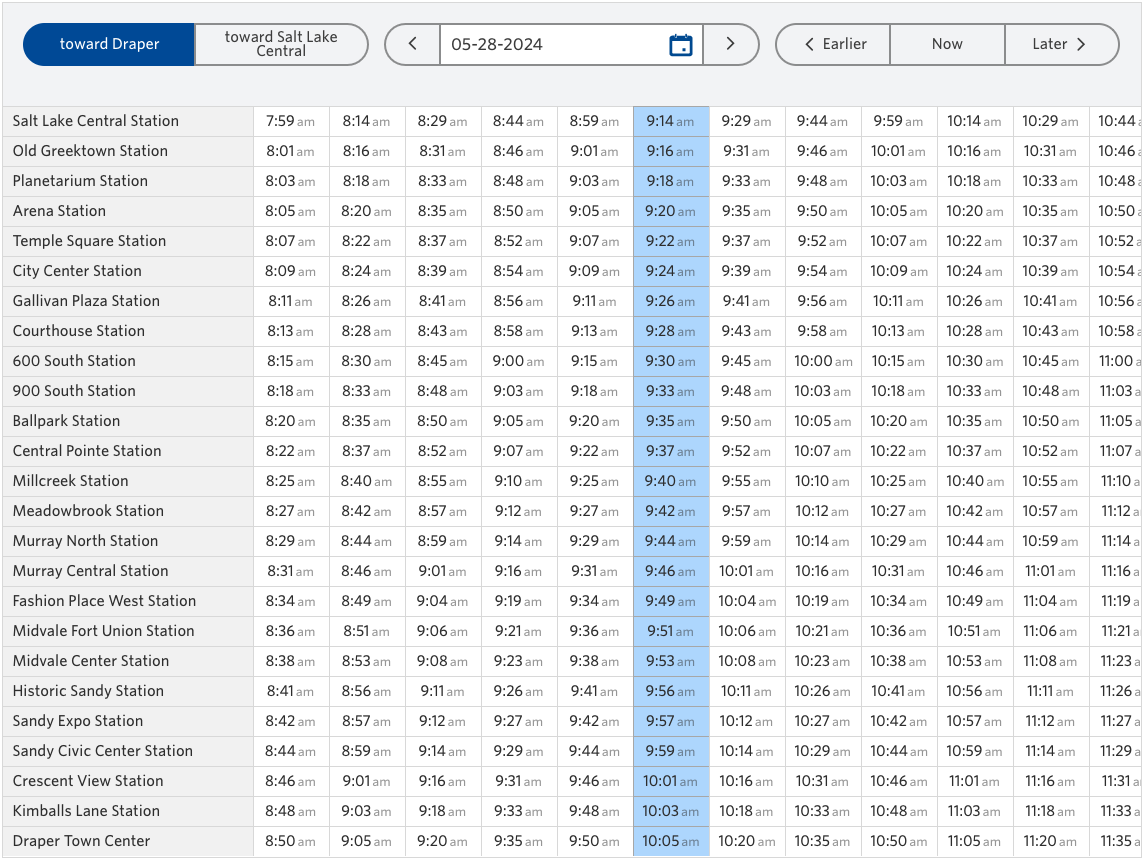Click 10:05 am arrival at Draper
The width and height of the screenshot is (1144, 860).
[670, 841]
